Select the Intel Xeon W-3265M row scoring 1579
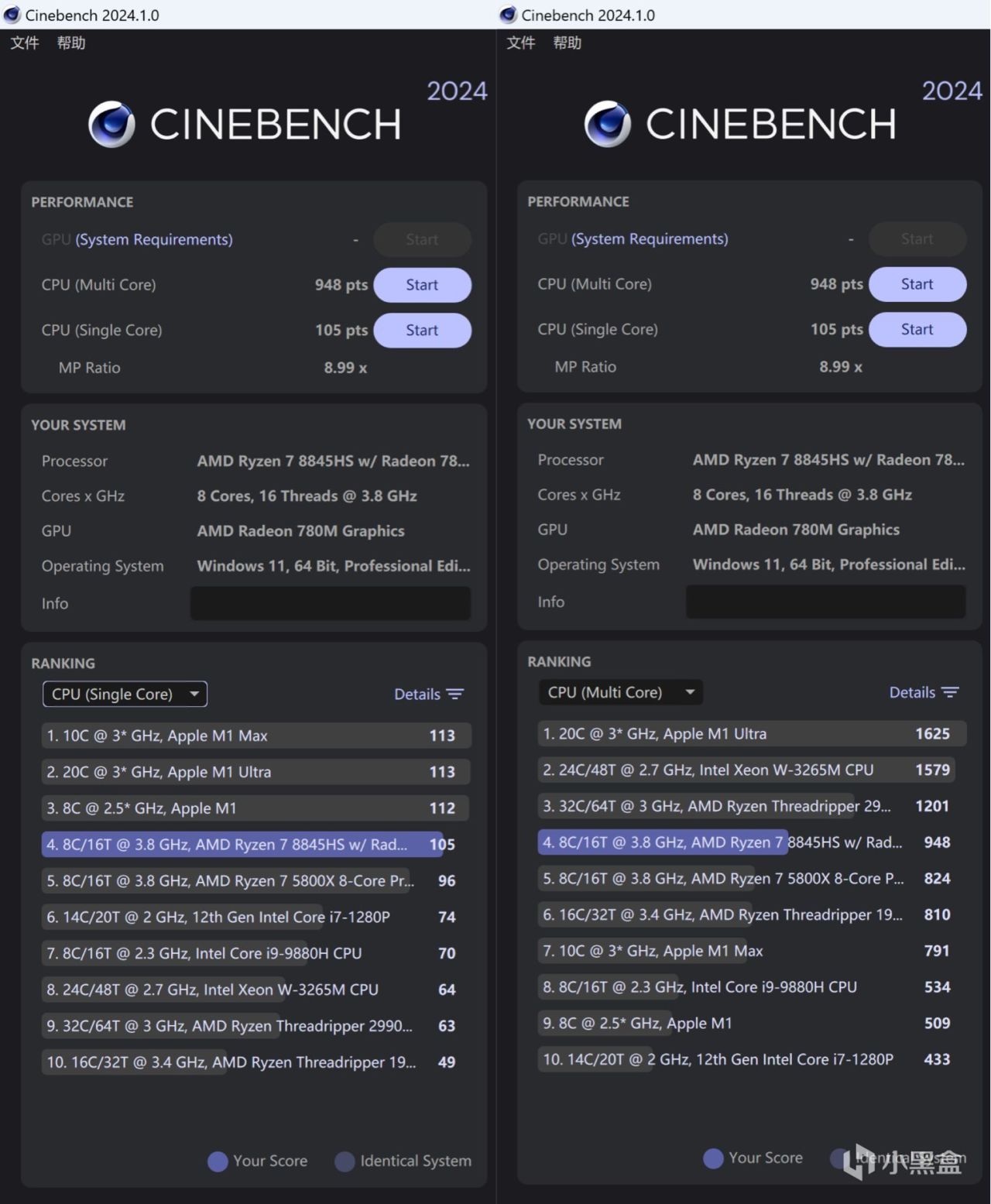991x1204 pixels. (x=752, y=770)
